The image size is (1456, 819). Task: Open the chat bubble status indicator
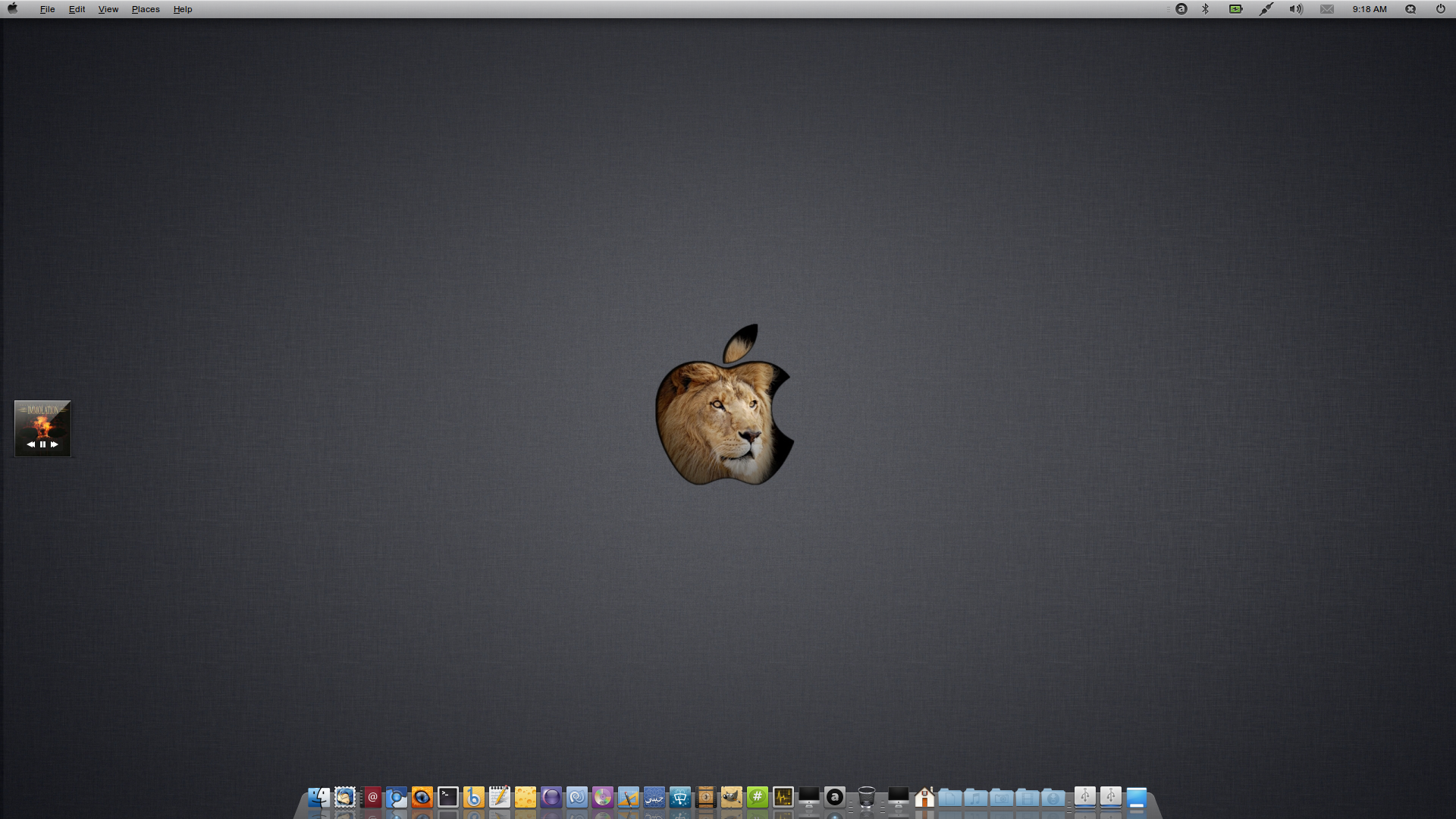click(1410, 9)
